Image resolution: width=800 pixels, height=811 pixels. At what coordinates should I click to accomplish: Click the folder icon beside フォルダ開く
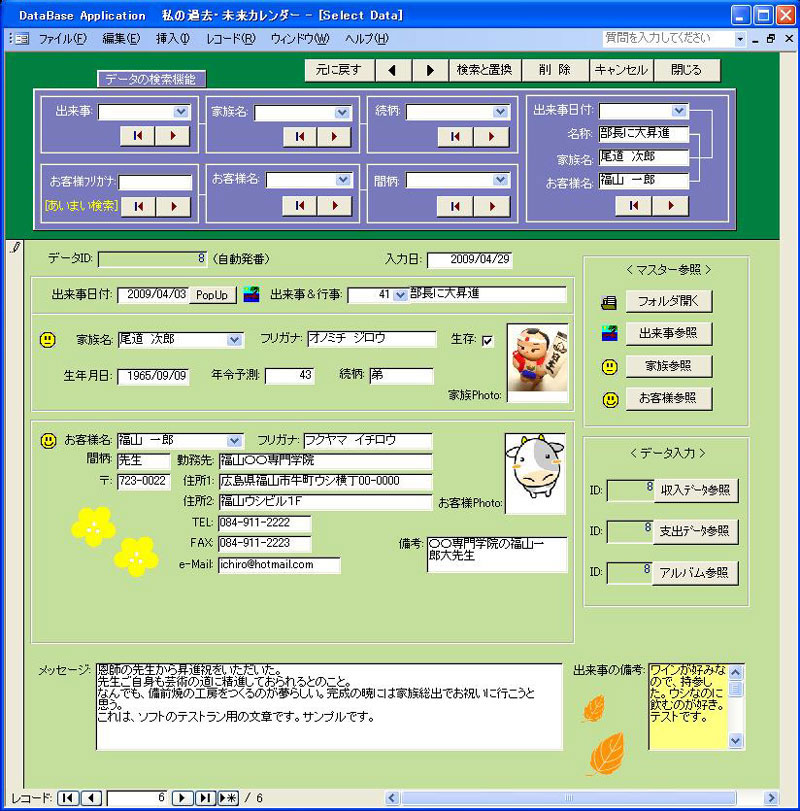pyautogui.click(x=609, y=301)
